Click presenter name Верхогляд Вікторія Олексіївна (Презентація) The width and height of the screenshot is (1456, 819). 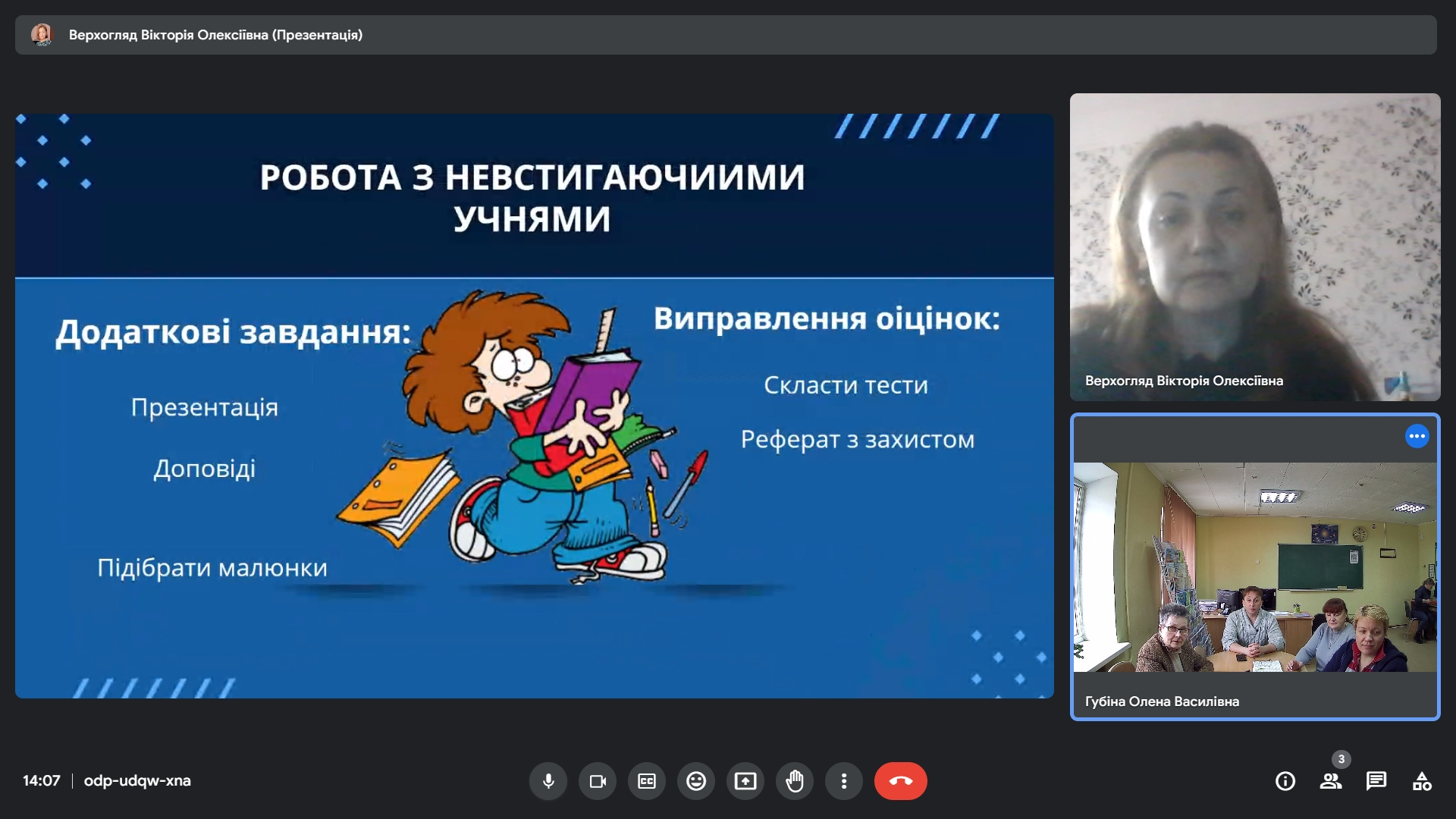pyautogui.click(x=215, y=35)
